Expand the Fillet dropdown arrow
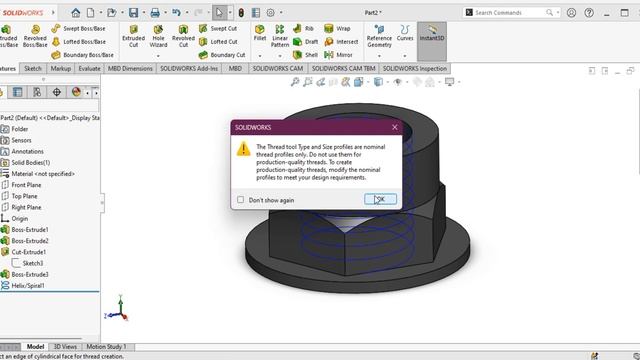The height and width of the screenshot is (360, 640). pos(260,56)
